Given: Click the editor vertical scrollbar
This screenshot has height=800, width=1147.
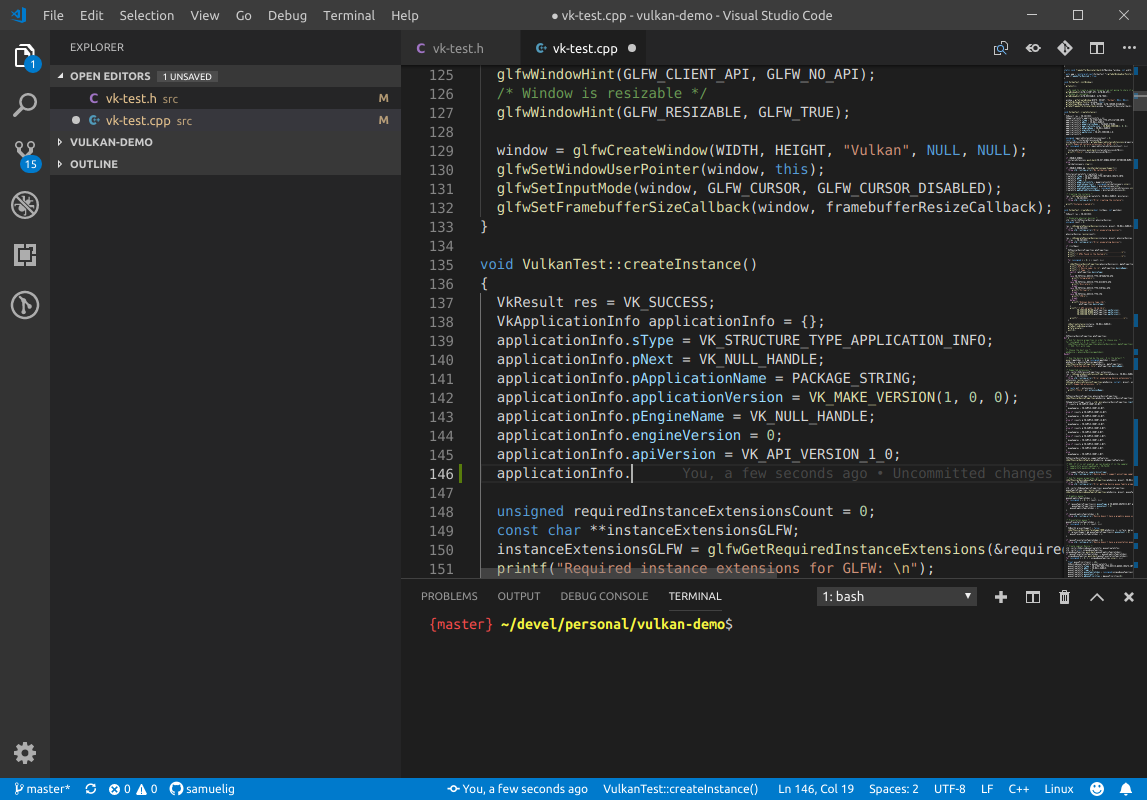Looking at the screenshot, I should point(1140,99).
